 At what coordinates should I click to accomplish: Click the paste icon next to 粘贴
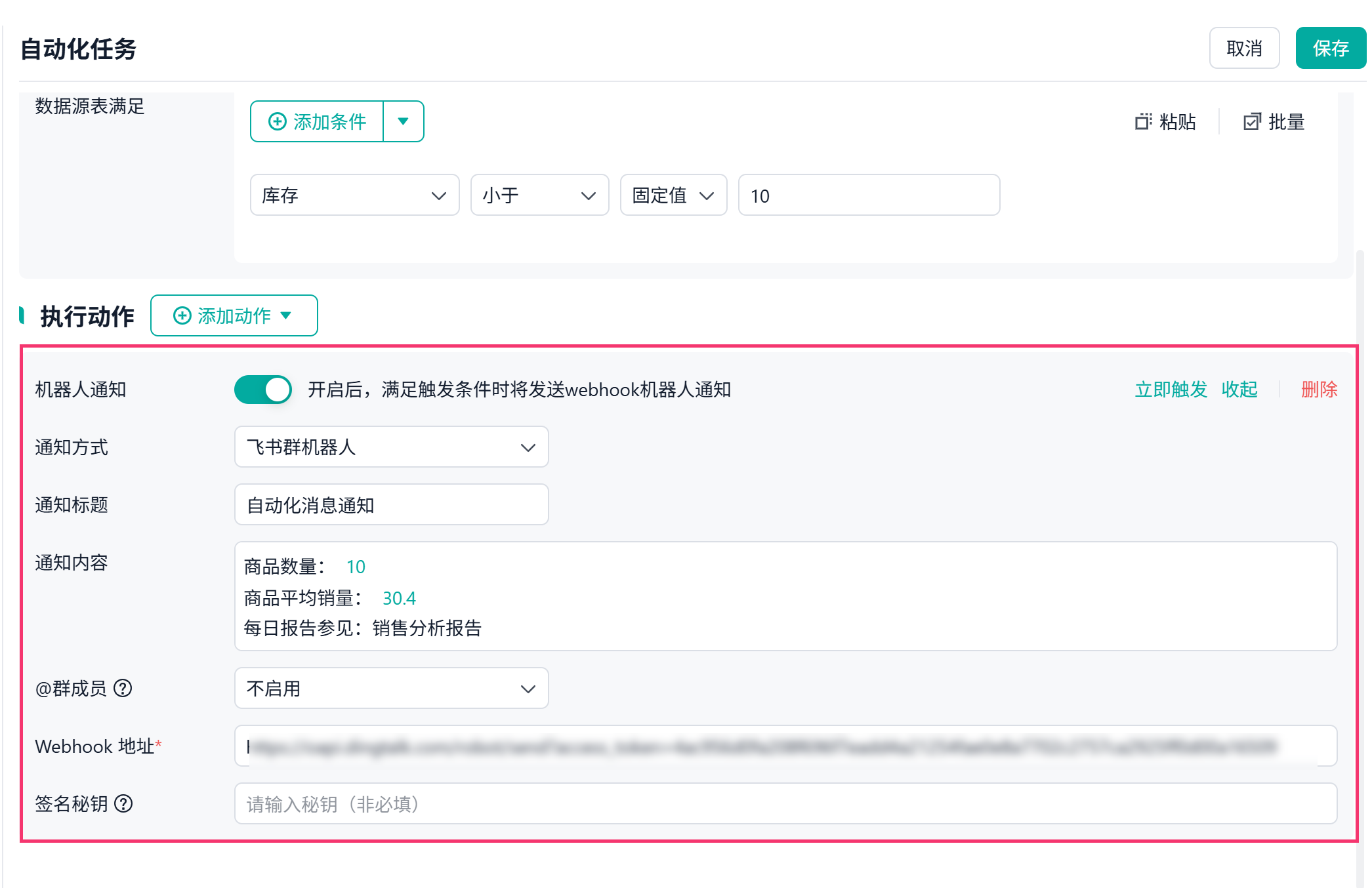click(1143, 121)
